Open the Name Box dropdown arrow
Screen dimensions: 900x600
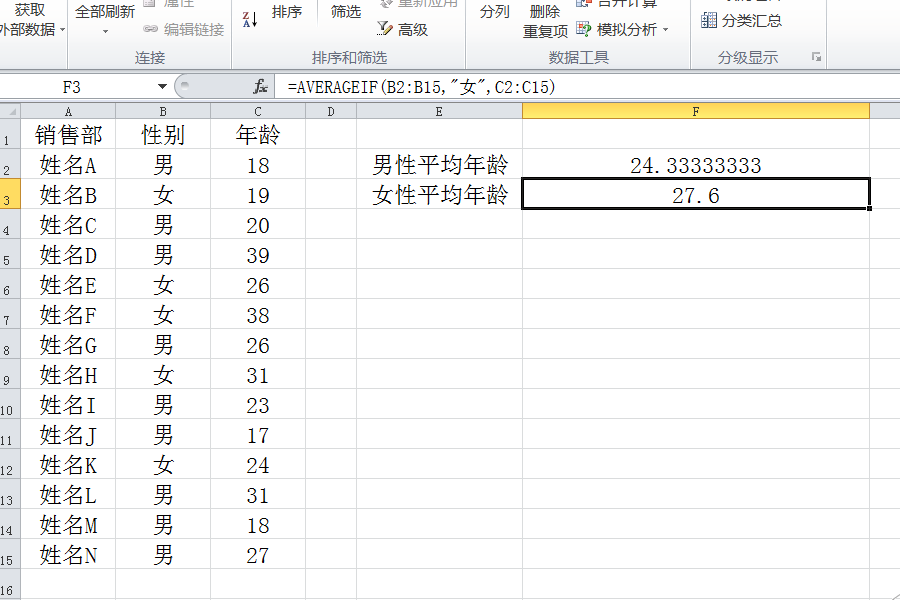click(162, 87)
